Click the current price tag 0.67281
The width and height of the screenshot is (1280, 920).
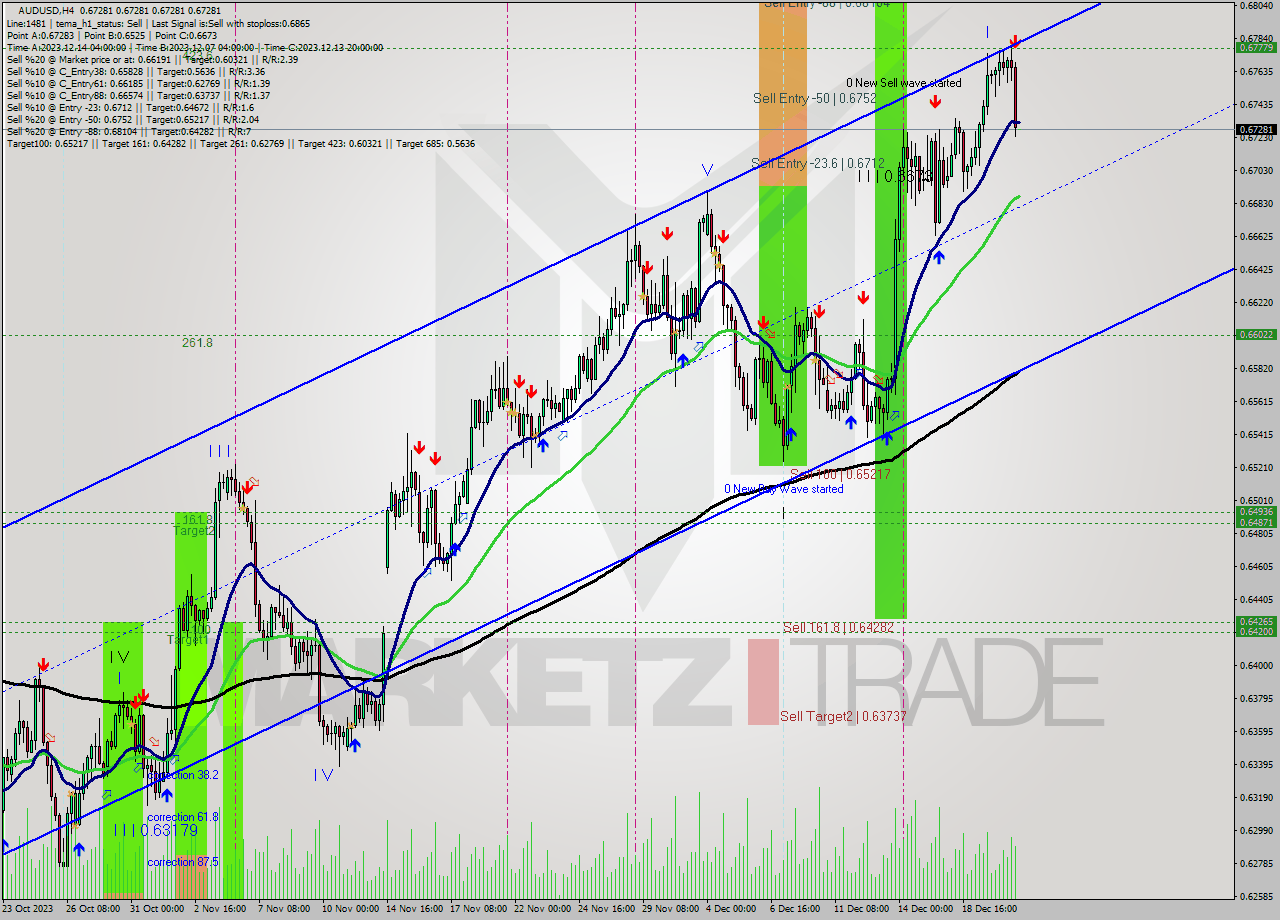coord(1255,129)
